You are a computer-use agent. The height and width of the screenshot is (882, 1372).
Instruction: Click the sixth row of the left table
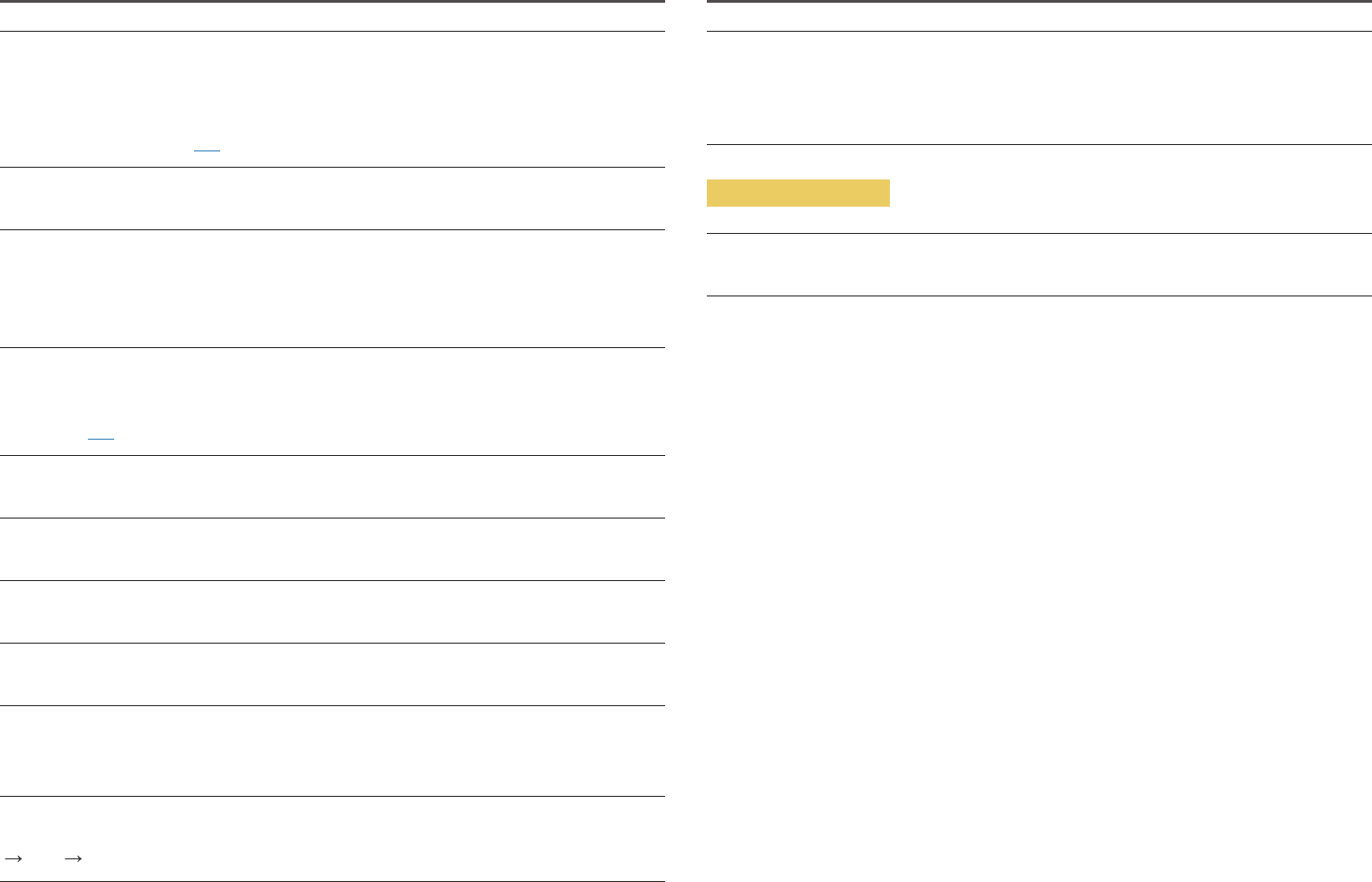tap(332, 549)
